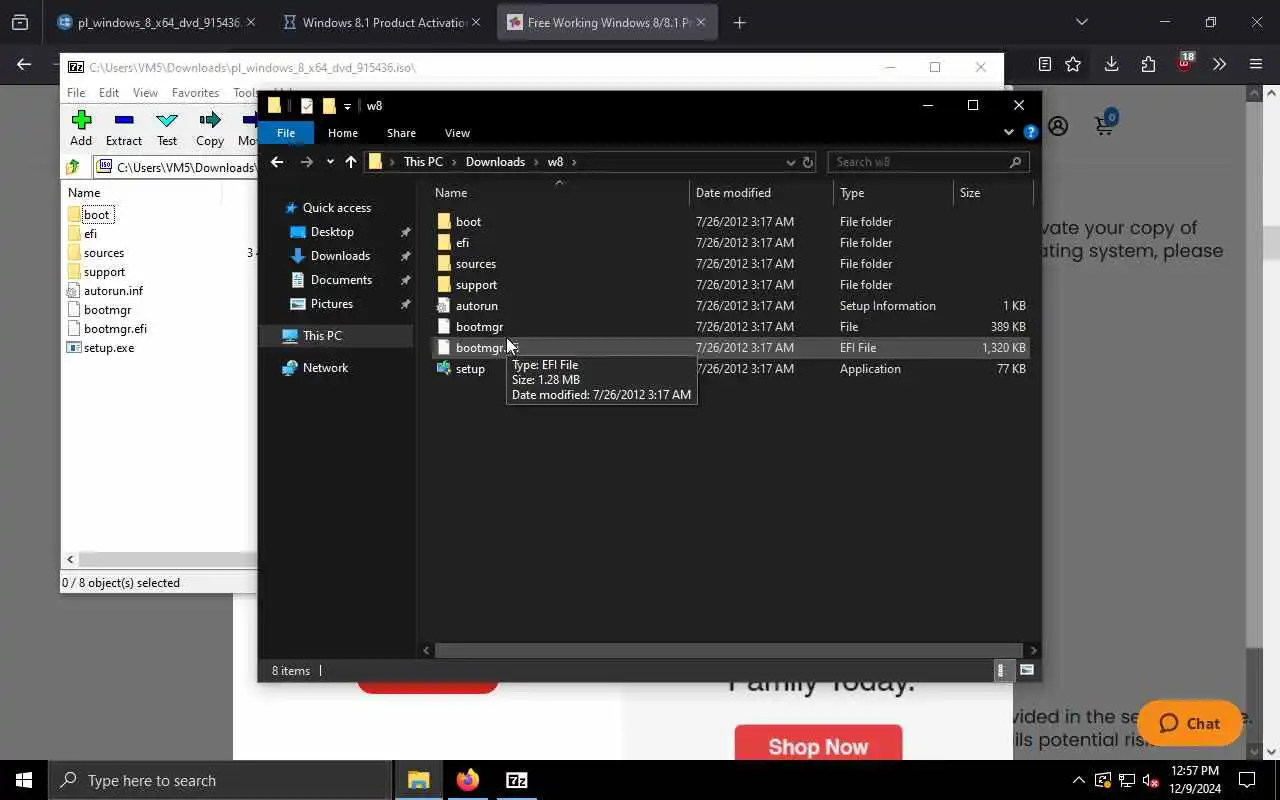Open the Chat widget
This screenshot has width=1280, height=800.
(1190, 723)
